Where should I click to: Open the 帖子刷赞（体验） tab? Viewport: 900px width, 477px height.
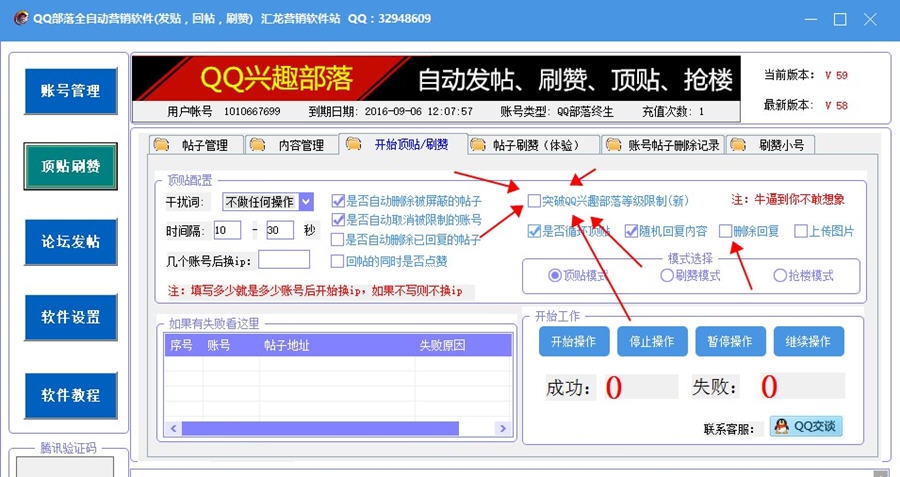pyautogui.click(x=534, y=145)
